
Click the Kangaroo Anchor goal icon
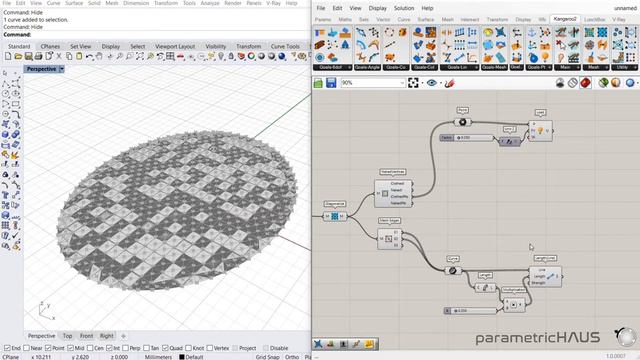point(532,32)
